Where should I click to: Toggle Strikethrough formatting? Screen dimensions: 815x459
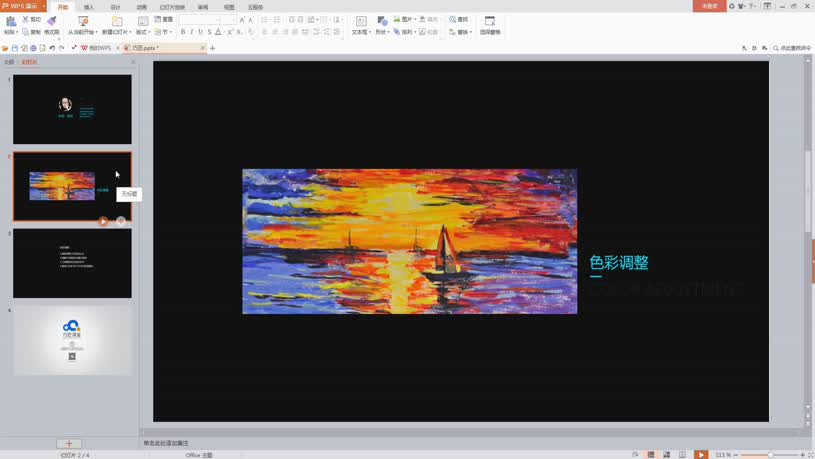pyautogui.click(x=209, y=32)
